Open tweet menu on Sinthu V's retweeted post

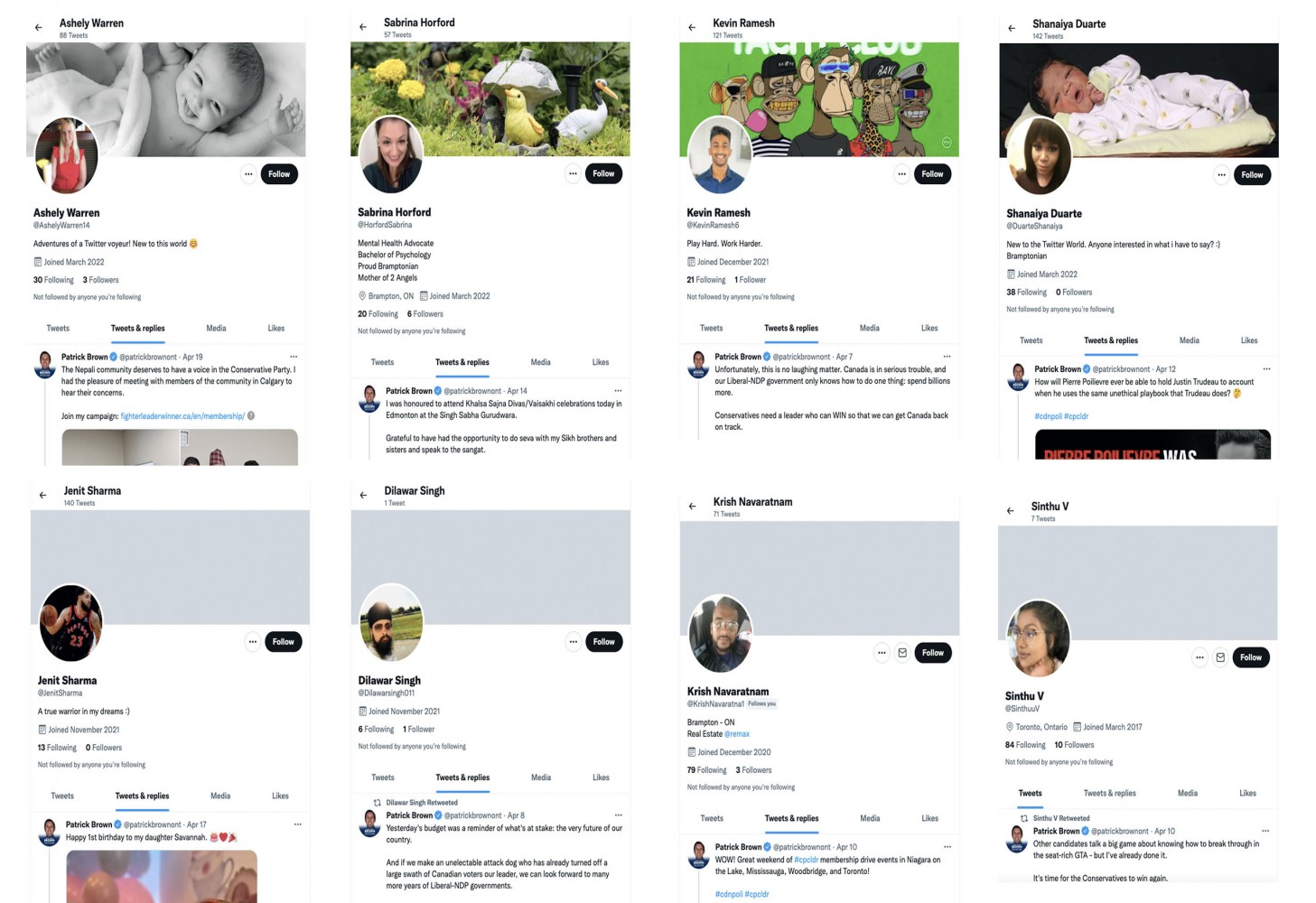click(1265, 831)
